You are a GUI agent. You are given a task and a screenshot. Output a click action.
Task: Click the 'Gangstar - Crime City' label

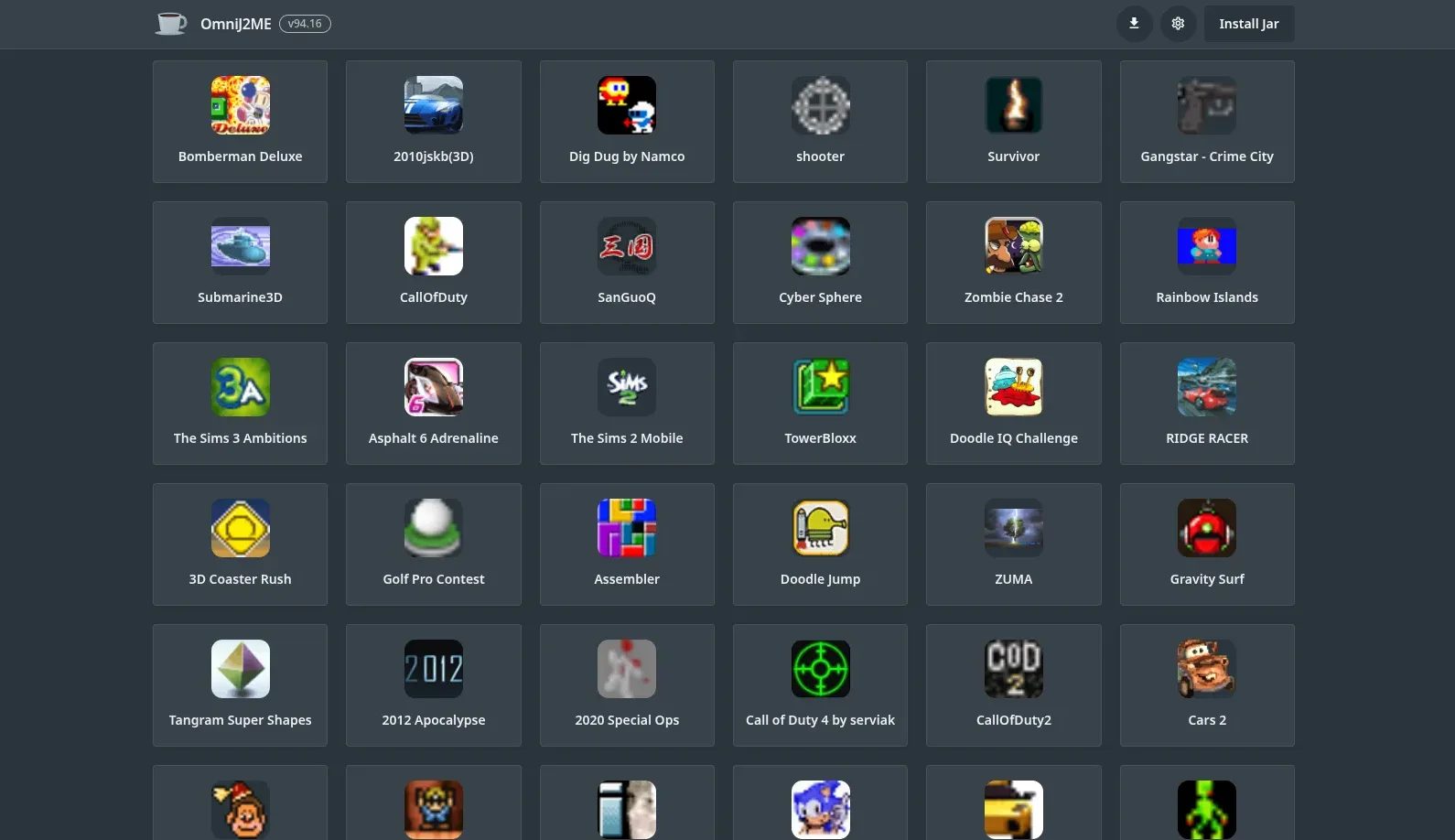[x=1207, y=156]
